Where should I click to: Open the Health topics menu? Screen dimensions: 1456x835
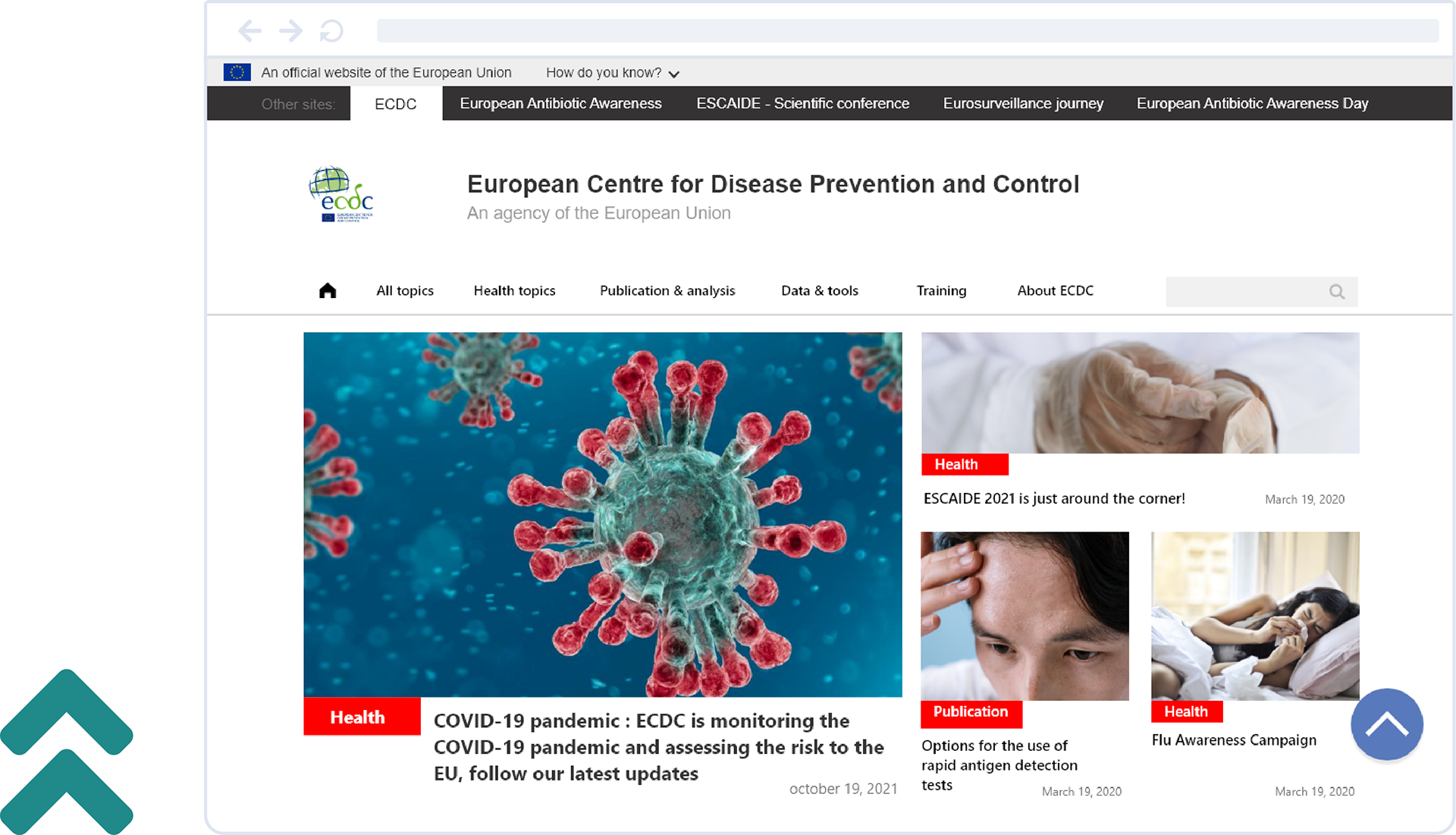click(514, 290)
